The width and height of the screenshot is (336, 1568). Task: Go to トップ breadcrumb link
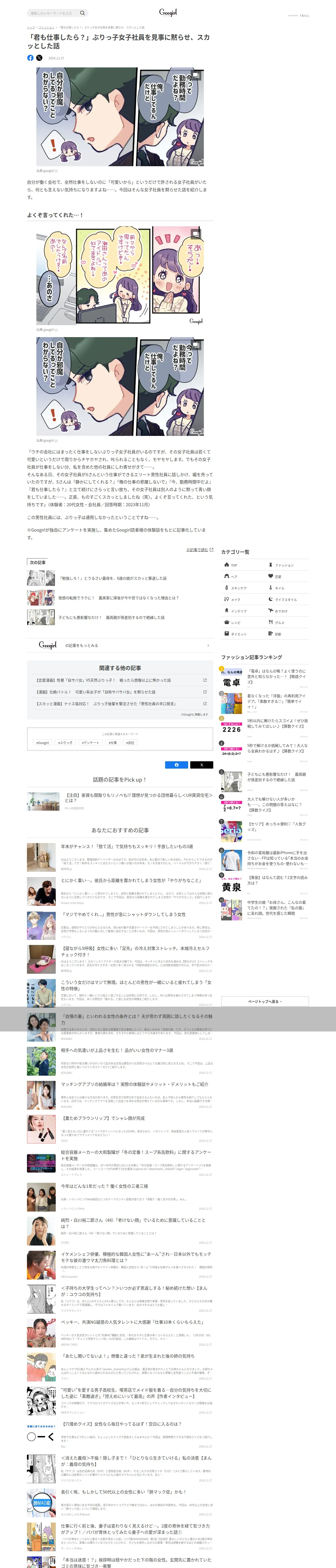click(31, 27)
